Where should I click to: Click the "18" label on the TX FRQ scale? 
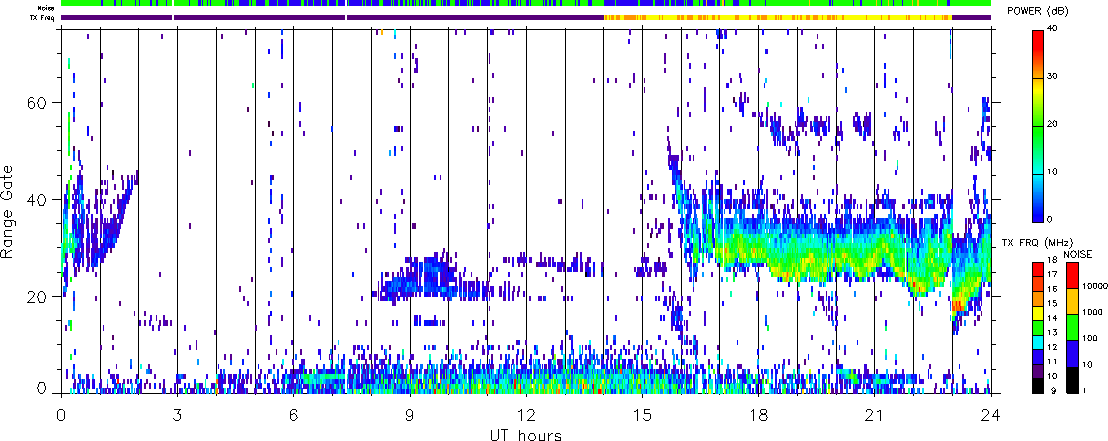(1052, 260)
